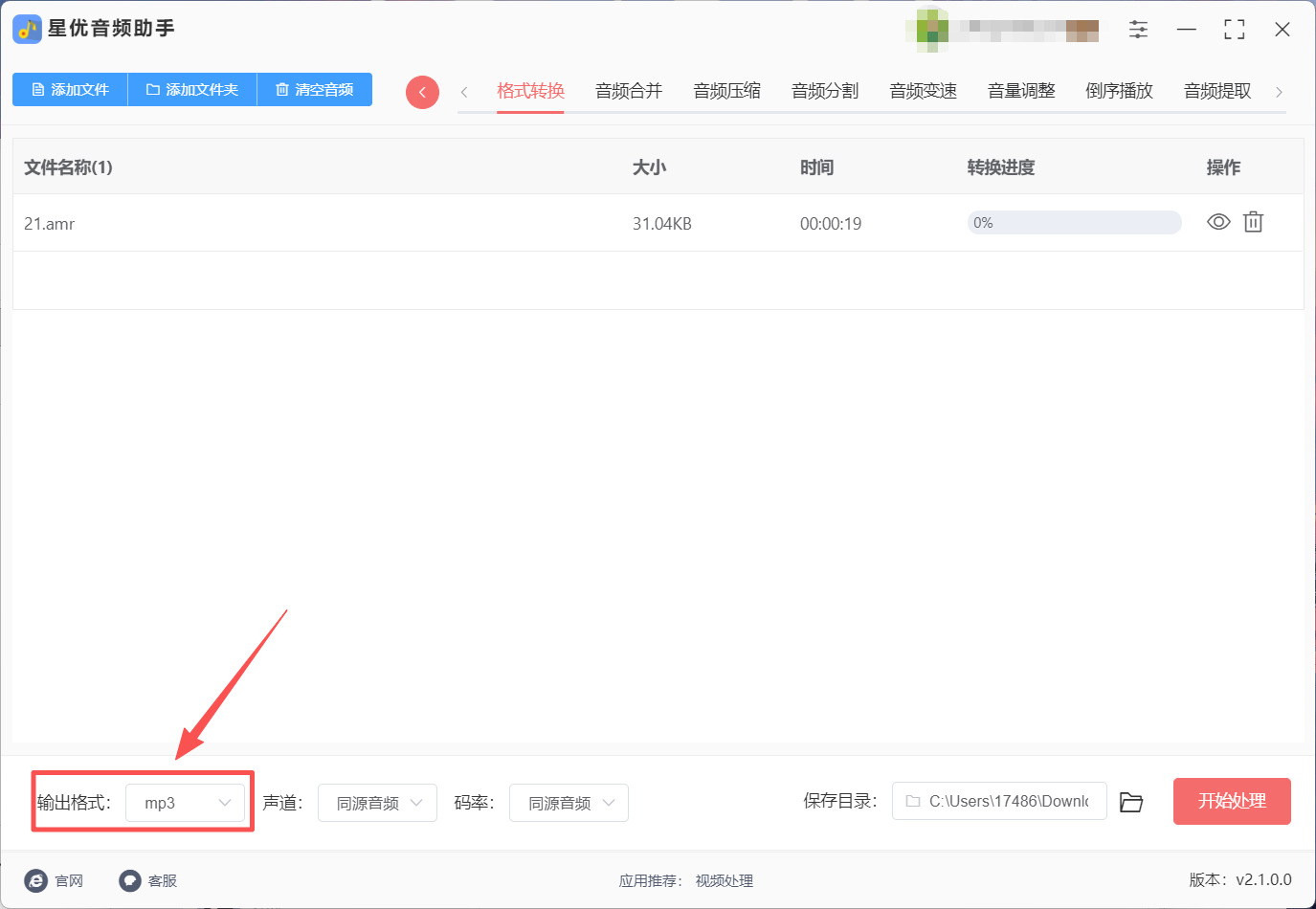
Task: Click the 大小 column header
Action: tap(649, 167)
